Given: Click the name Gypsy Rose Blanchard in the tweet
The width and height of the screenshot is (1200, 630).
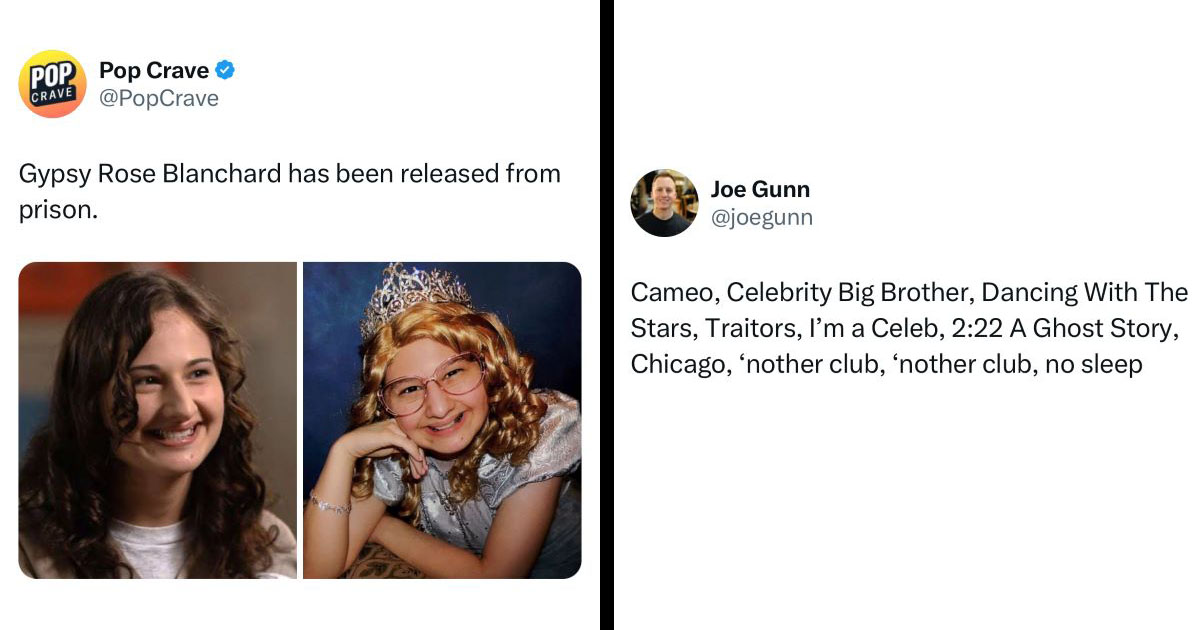Looking at the screenshot, I should pos(150,174).
